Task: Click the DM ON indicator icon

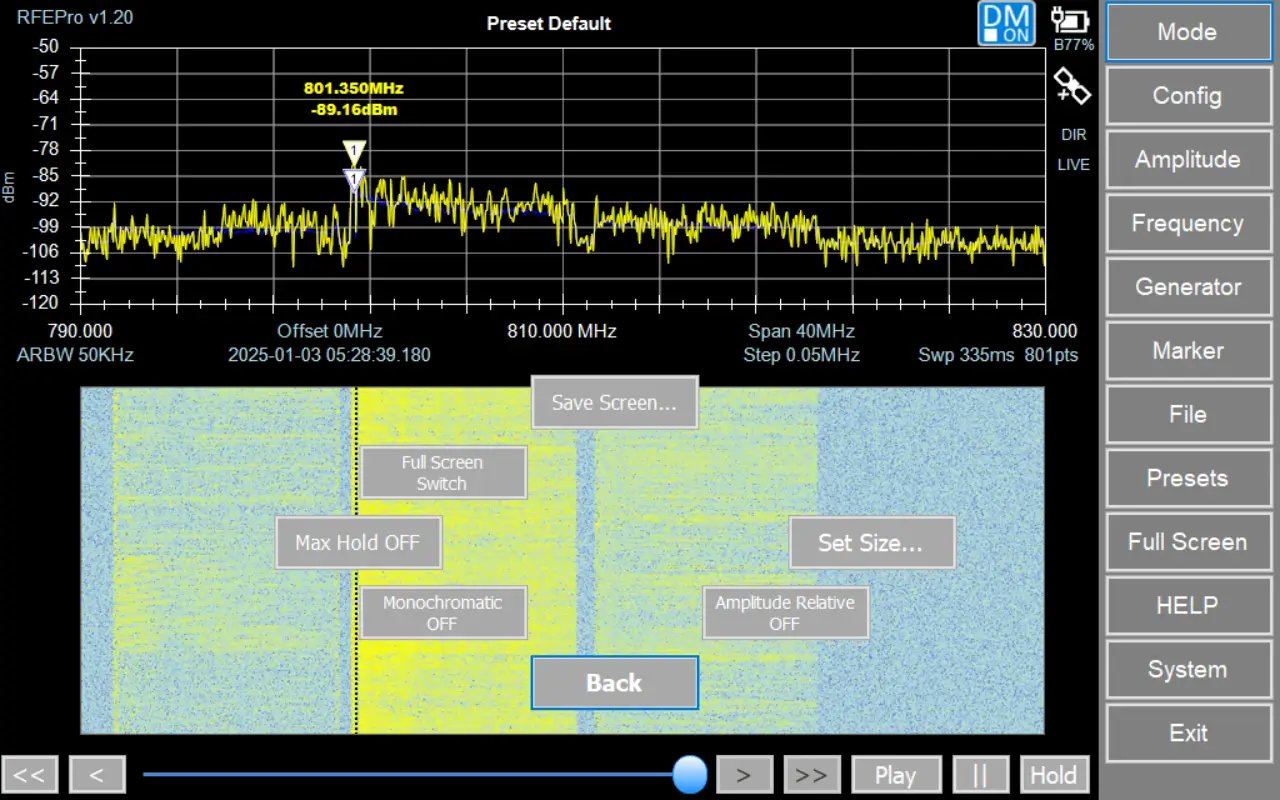Action: click(x=1006, y=24)
